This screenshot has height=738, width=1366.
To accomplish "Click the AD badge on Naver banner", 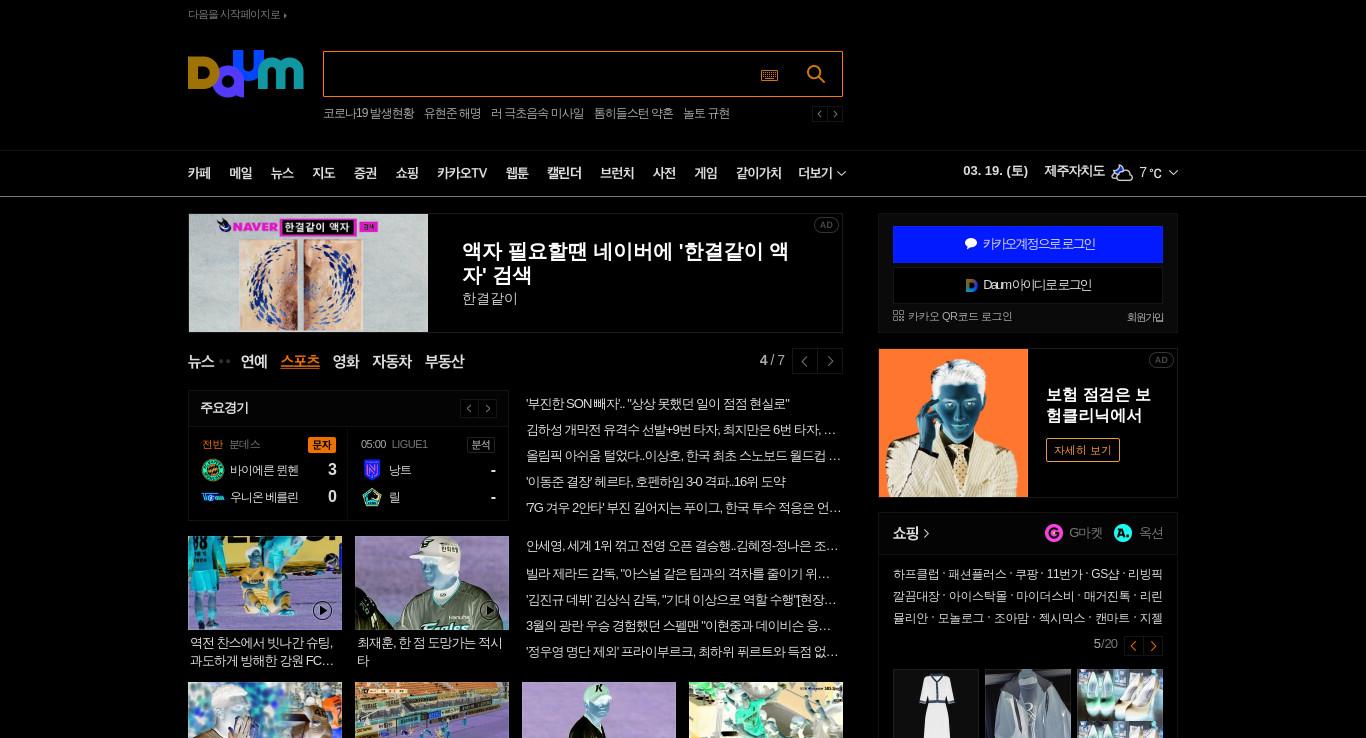I will click(x=826, y=225).
